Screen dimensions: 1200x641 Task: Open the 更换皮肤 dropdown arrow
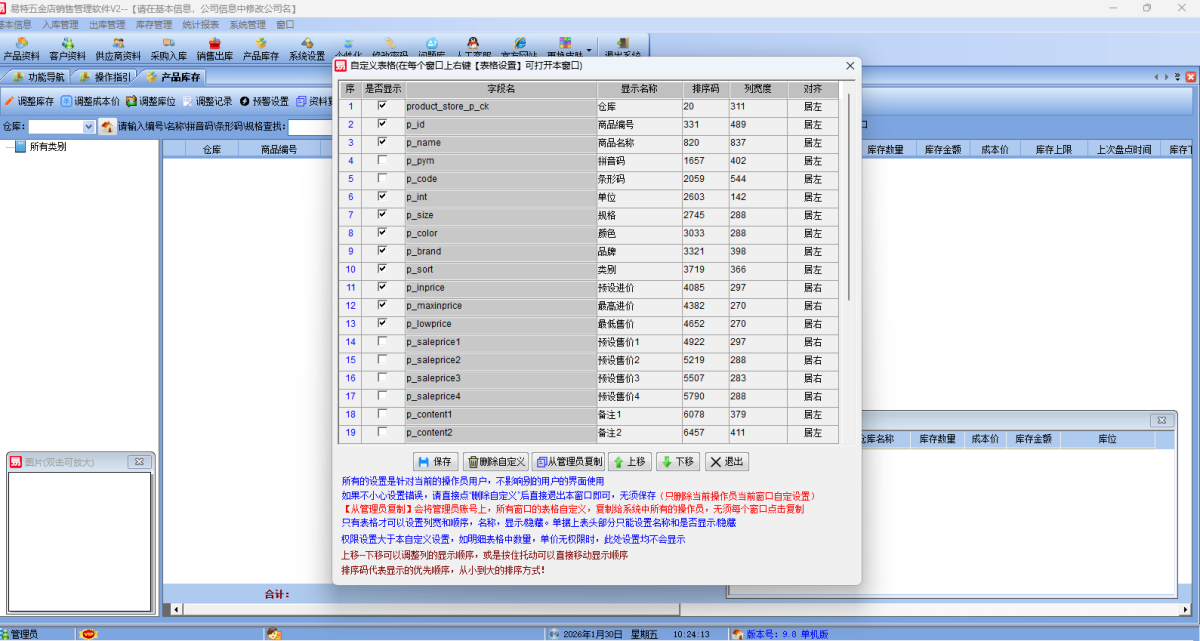pos(589,48)
